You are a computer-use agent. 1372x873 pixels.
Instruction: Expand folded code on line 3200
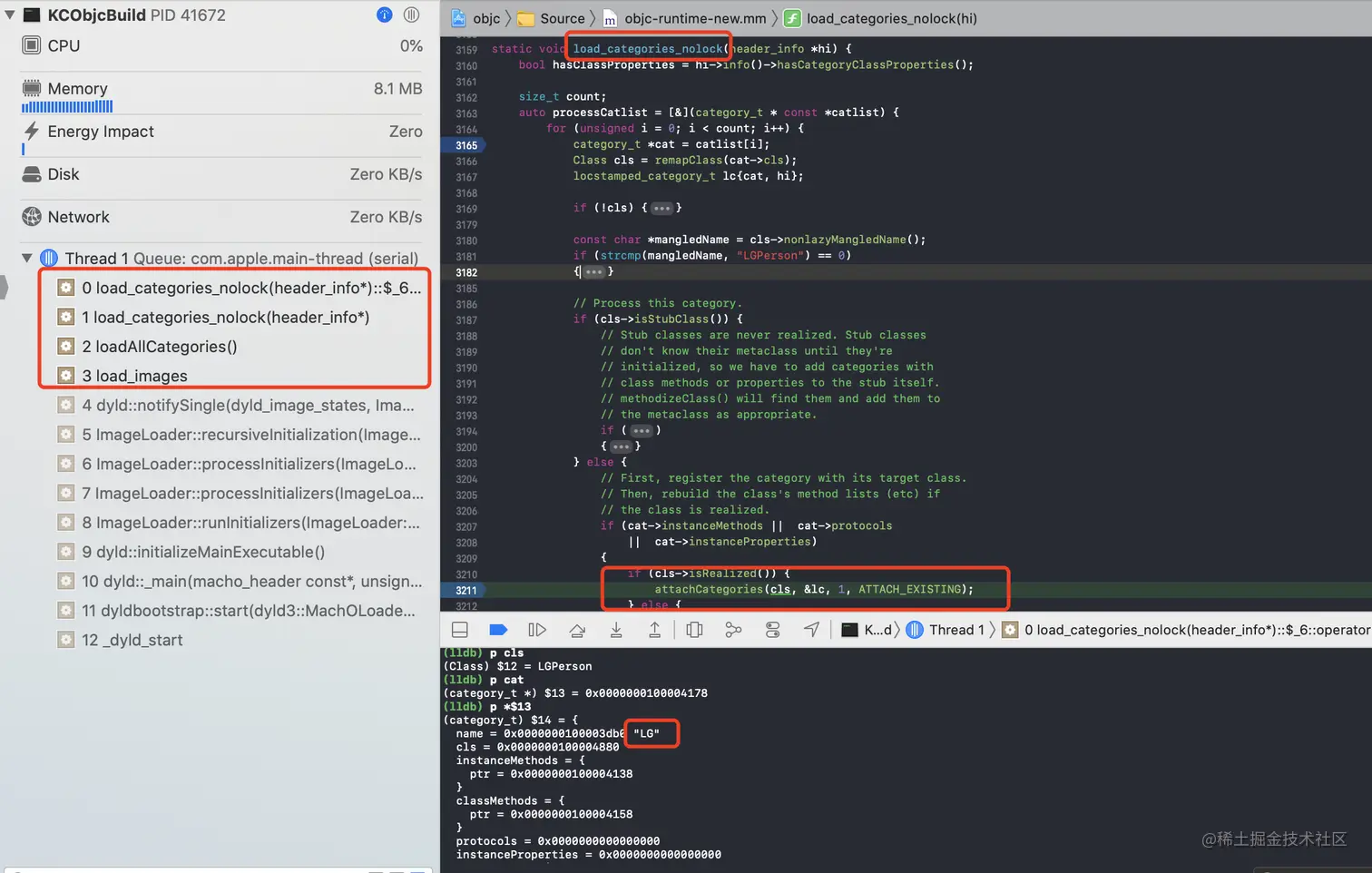621,446
